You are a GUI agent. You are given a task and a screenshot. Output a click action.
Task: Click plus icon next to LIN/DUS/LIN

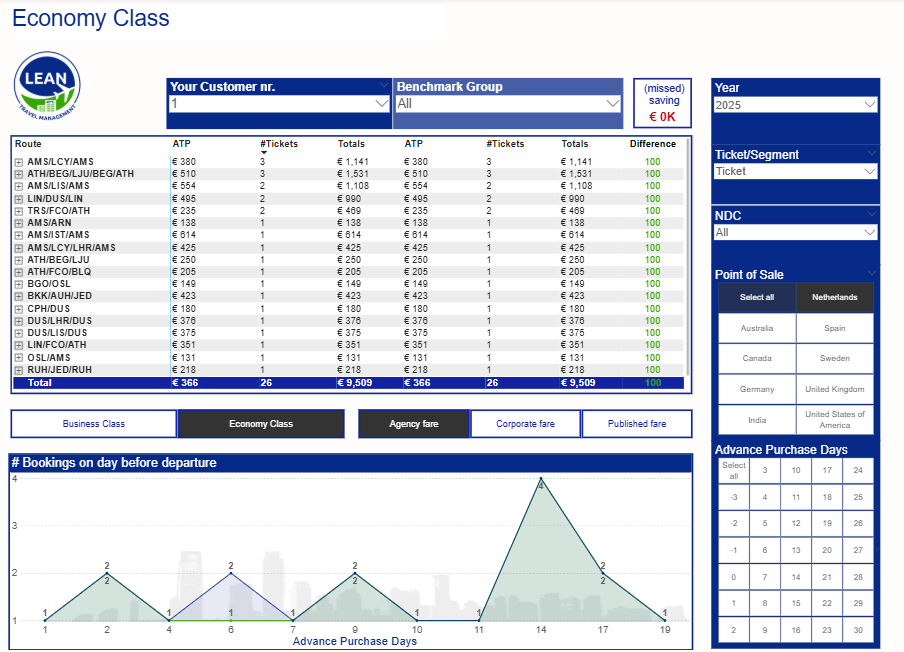18,199
